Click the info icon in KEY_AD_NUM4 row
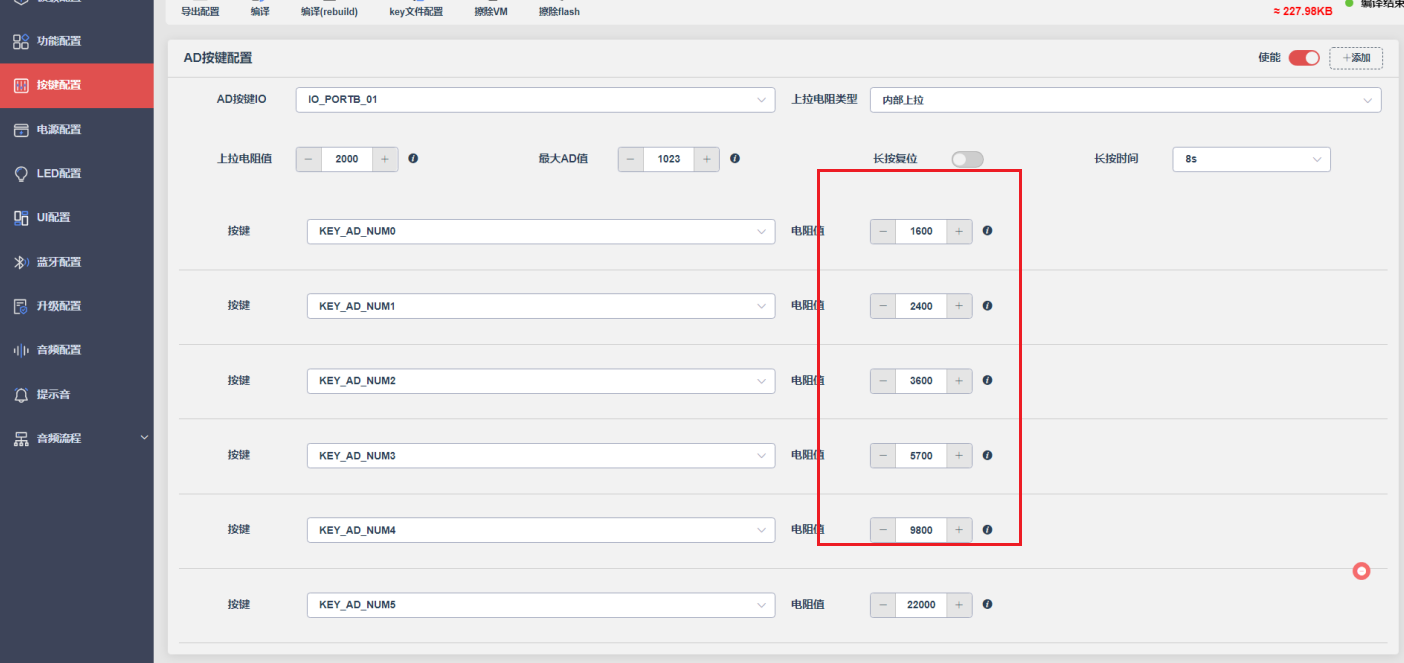Viewport: 1404px width, 663px height. click(x=987, y=530)
